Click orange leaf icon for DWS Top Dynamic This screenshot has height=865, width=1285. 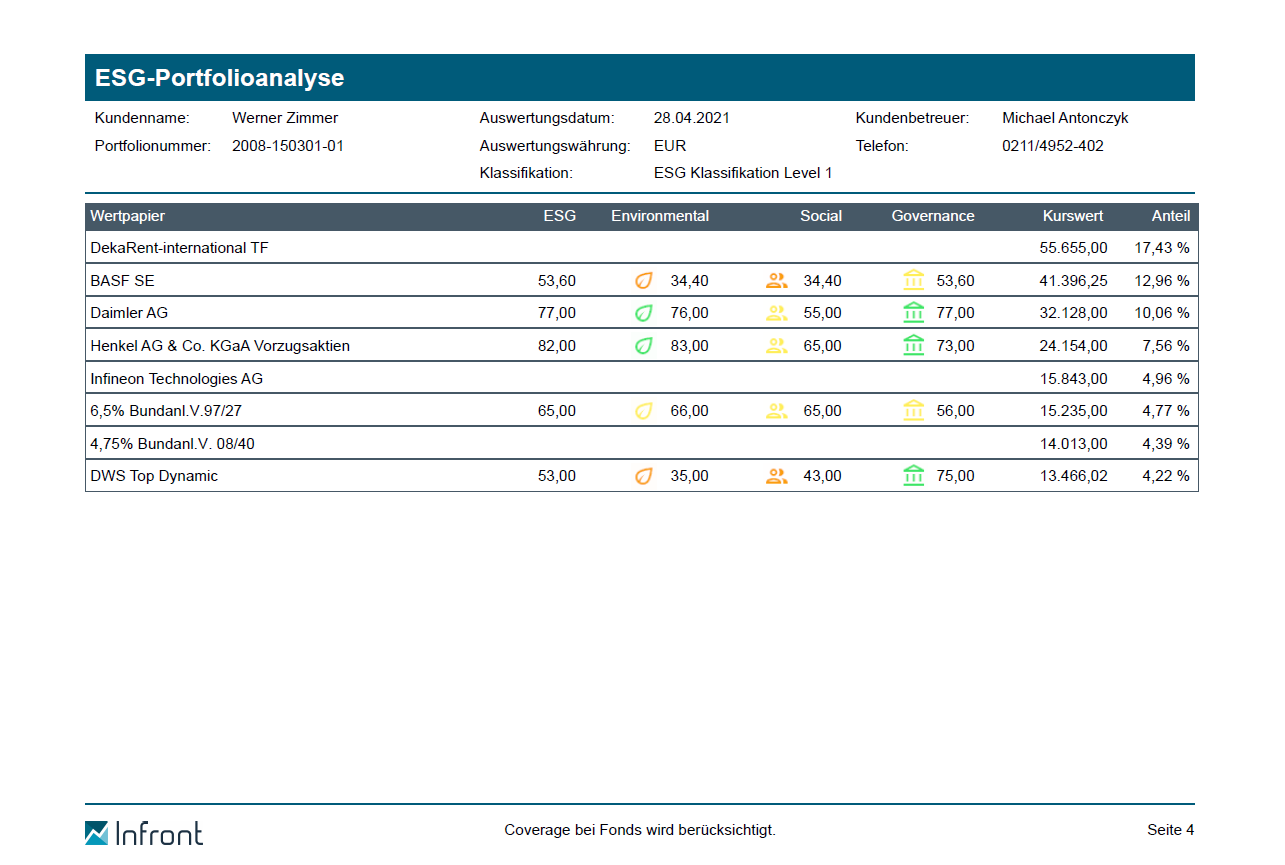point(644,476)
